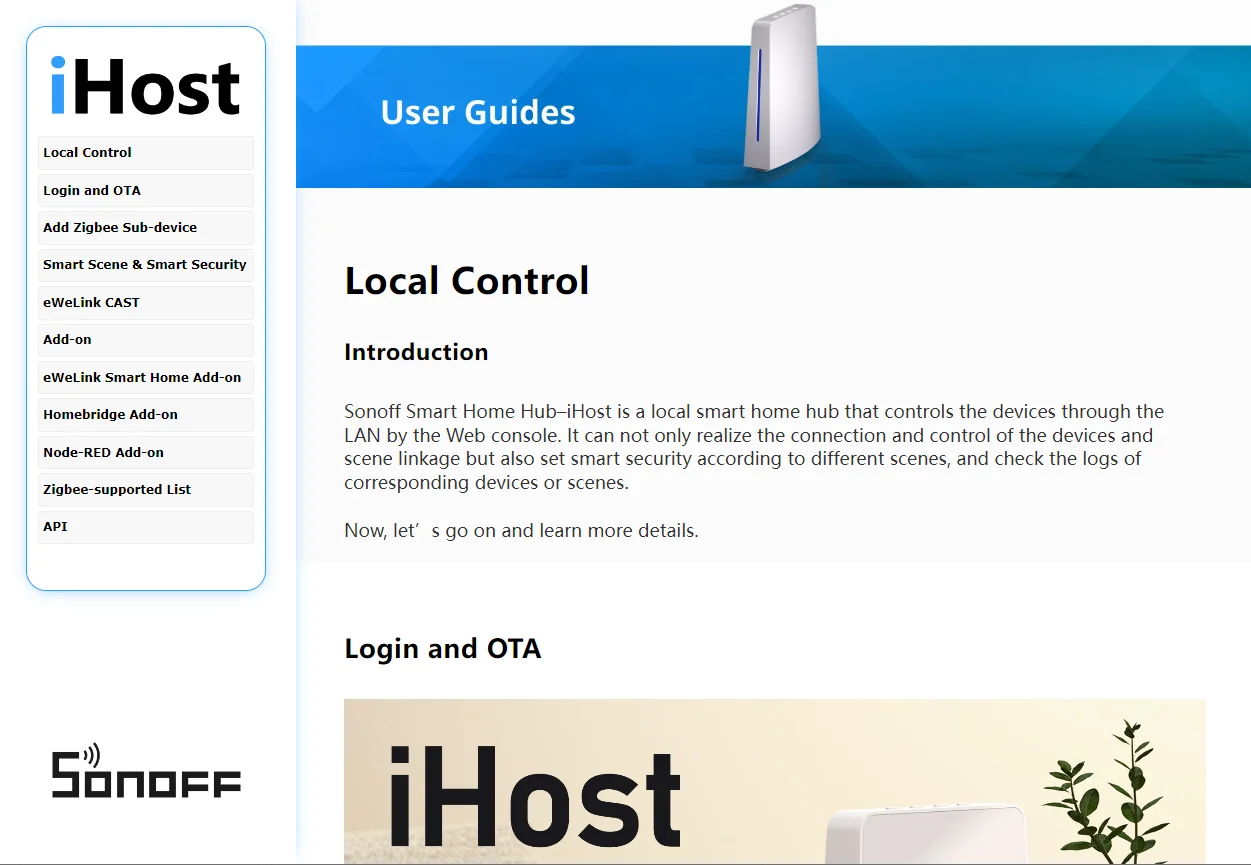The width and height of the screenshot is (1251, 865).
Task: Click the Local Control page heading
Action: tap(467, 281)
